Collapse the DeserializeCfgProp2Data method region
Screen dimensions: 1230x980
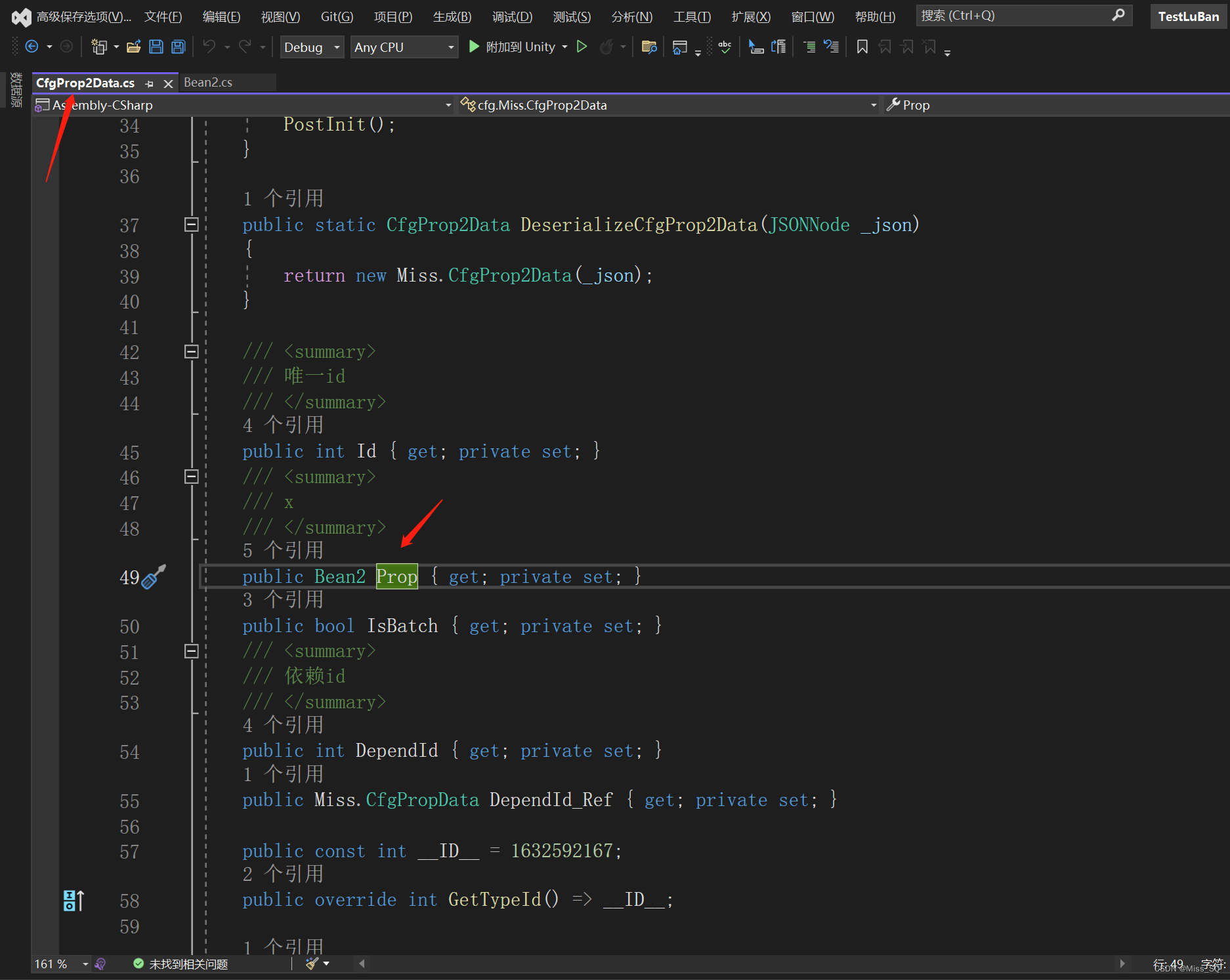[x=192, y=224]
